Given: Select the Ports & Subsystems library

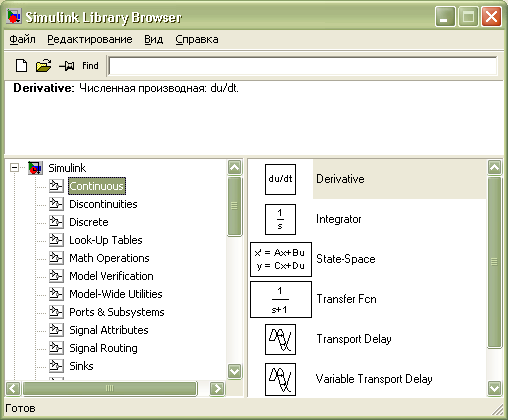Looking at the screenshot, I should click(x=117, y=312).
